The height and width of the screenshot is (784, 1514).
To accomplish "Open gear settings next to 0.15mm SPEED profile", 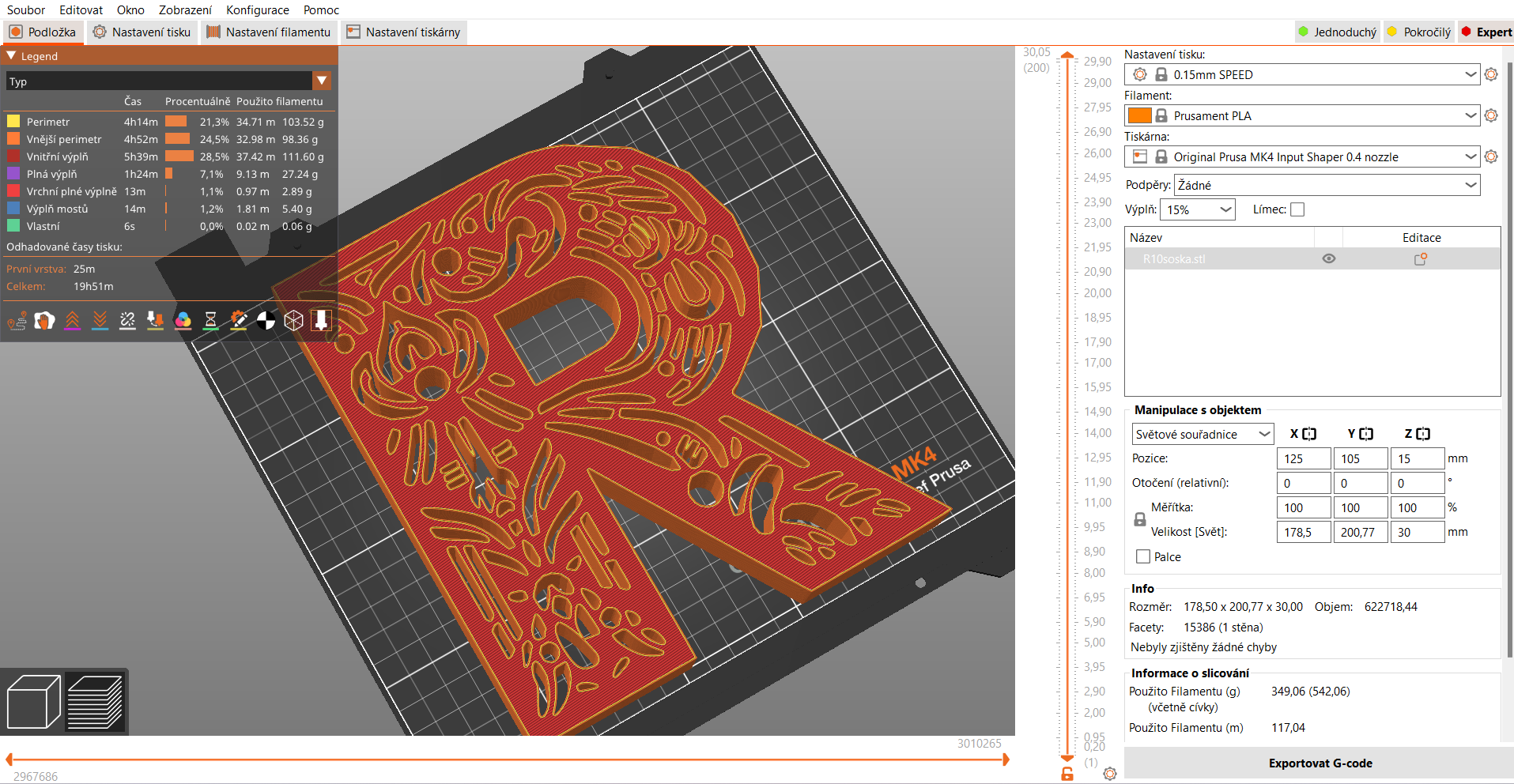I will click(x=1491, y=74).
